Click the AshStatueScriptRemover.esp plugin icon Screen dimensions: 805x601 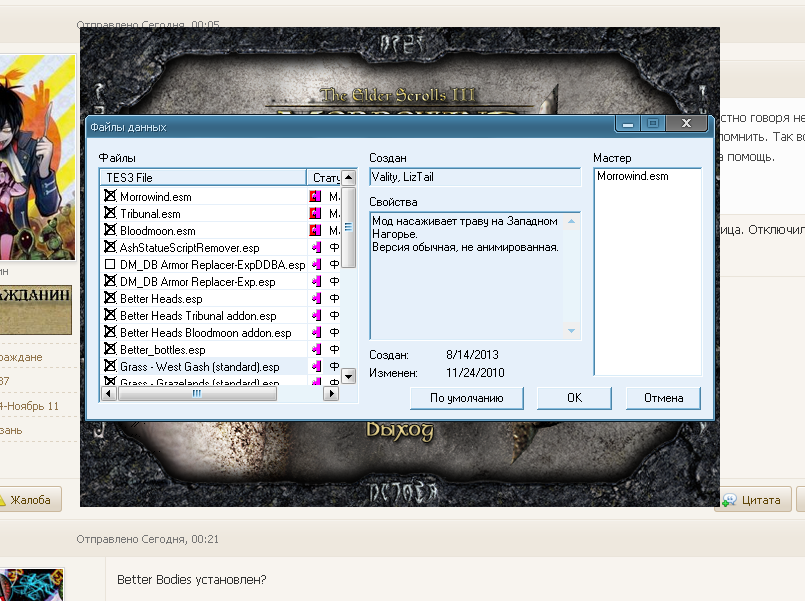point(316,247)
